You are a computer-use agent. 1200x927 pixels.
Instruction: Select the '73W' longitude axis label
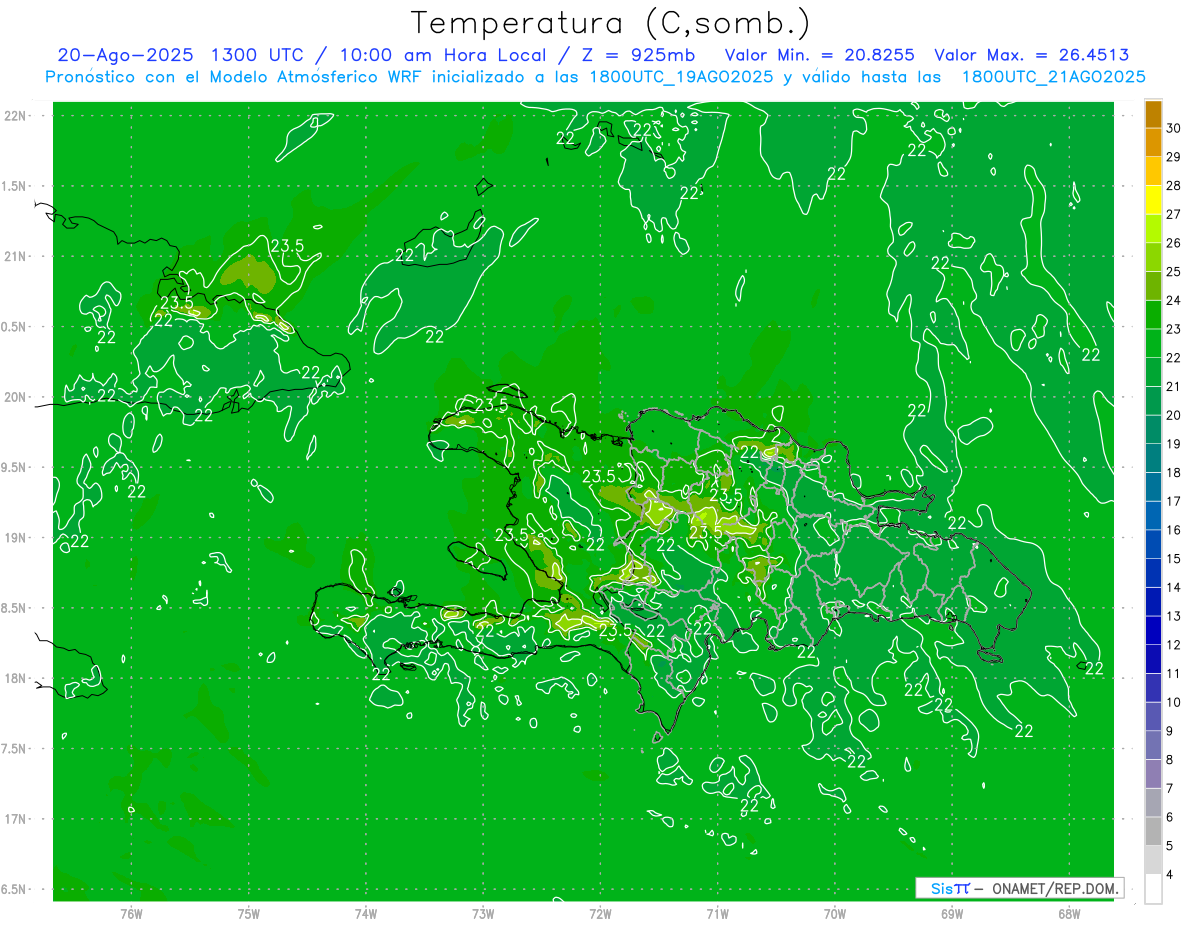pos(483,913)
